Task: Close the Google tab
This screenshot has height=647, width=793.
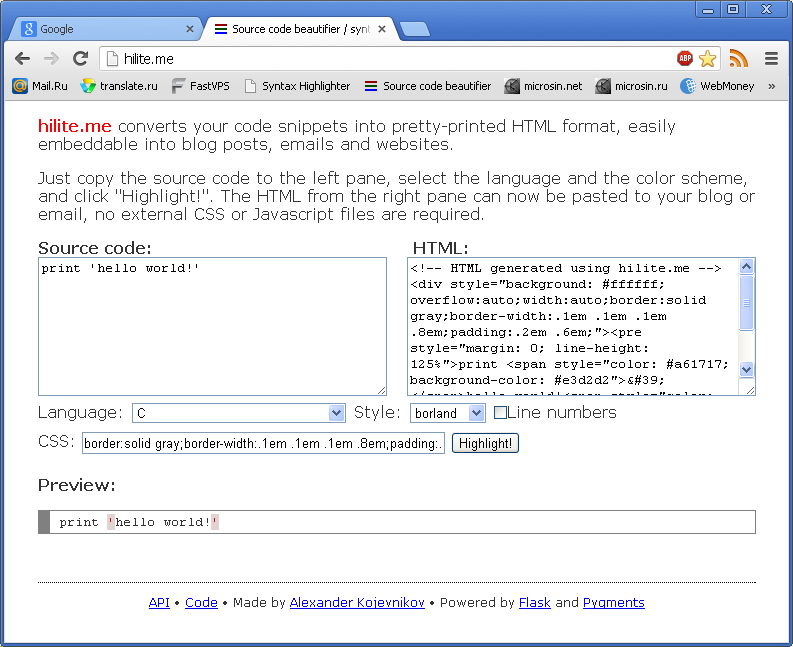Action: tap(190, 29)
